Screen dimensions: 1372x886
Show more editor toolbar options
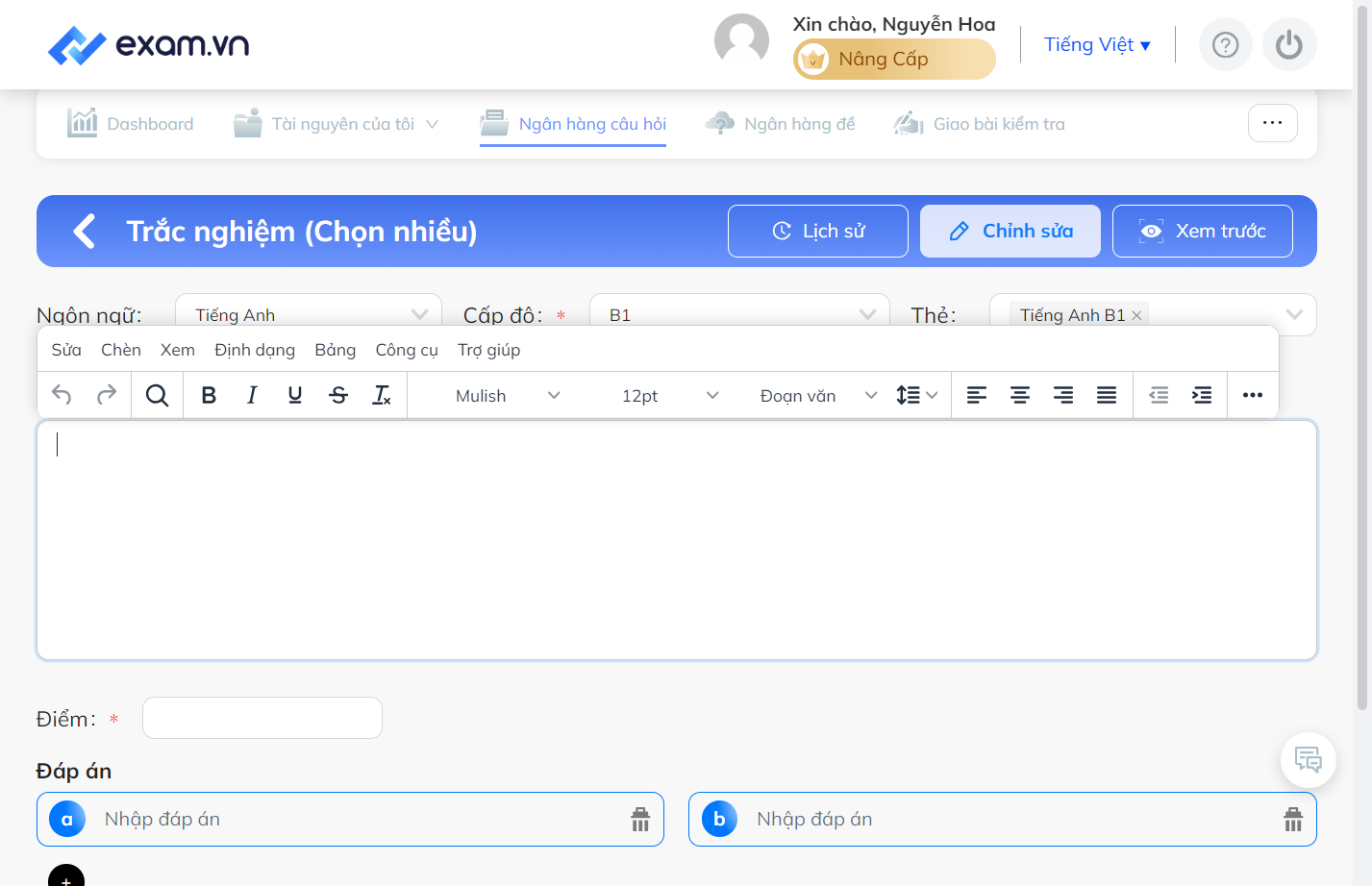click(x=1253, y=395)
